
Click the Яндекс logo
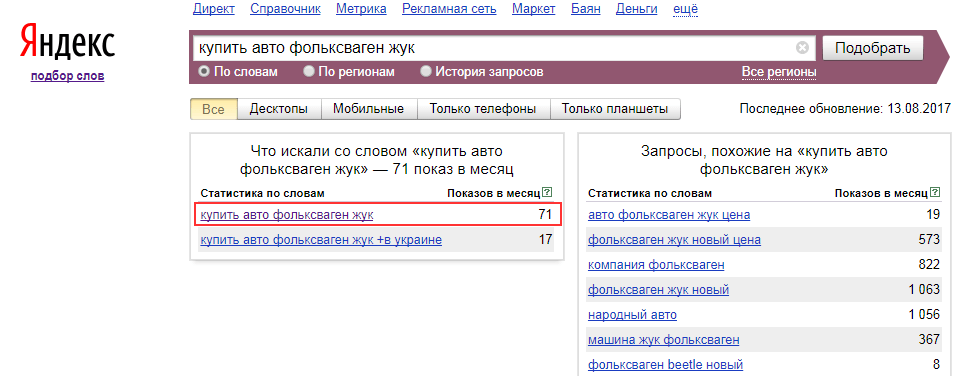click(67, 43)
